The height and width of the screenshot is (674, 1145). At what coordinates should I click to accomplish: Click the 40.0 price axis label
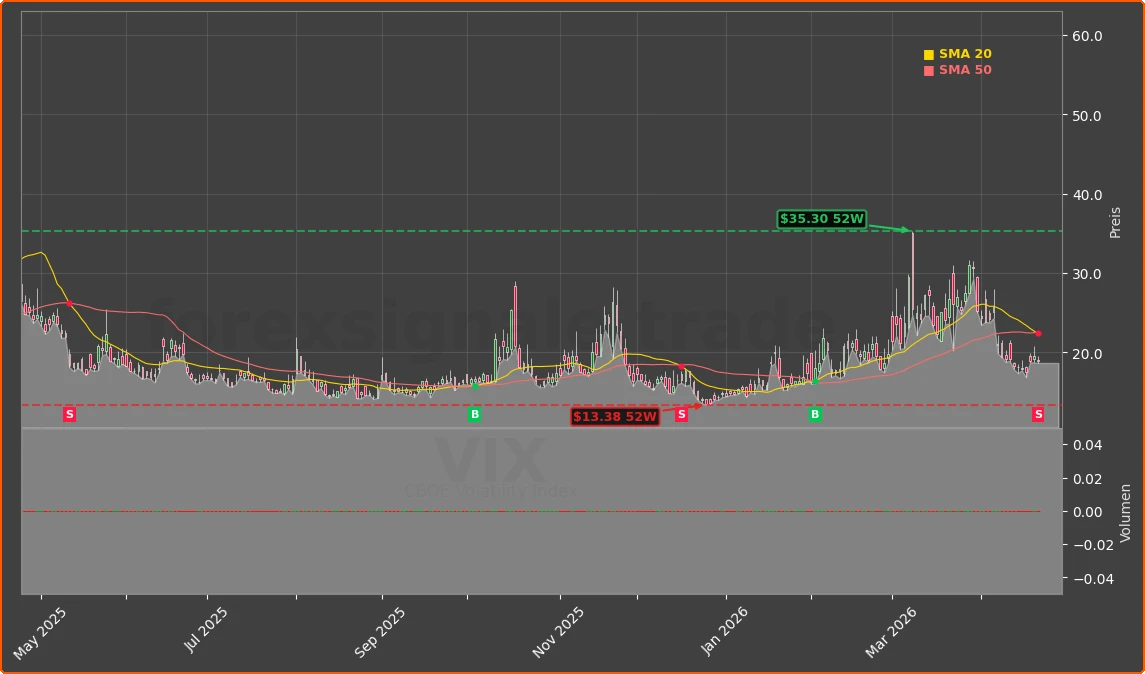[x=1087, y=195]
